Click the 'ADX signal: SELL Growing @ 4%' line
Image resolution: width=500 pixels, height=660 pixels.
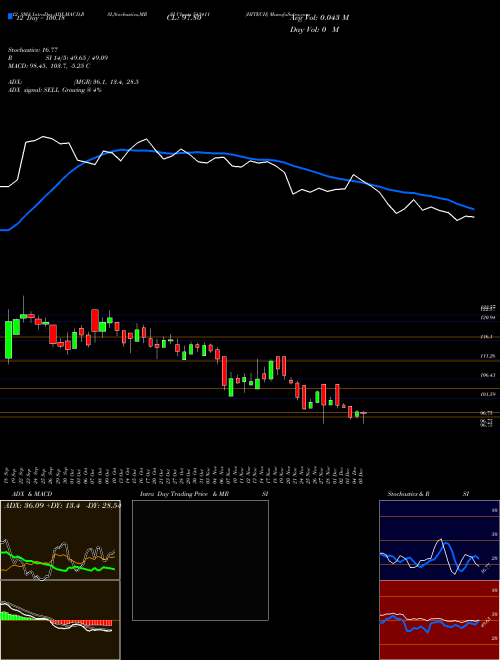55,90
